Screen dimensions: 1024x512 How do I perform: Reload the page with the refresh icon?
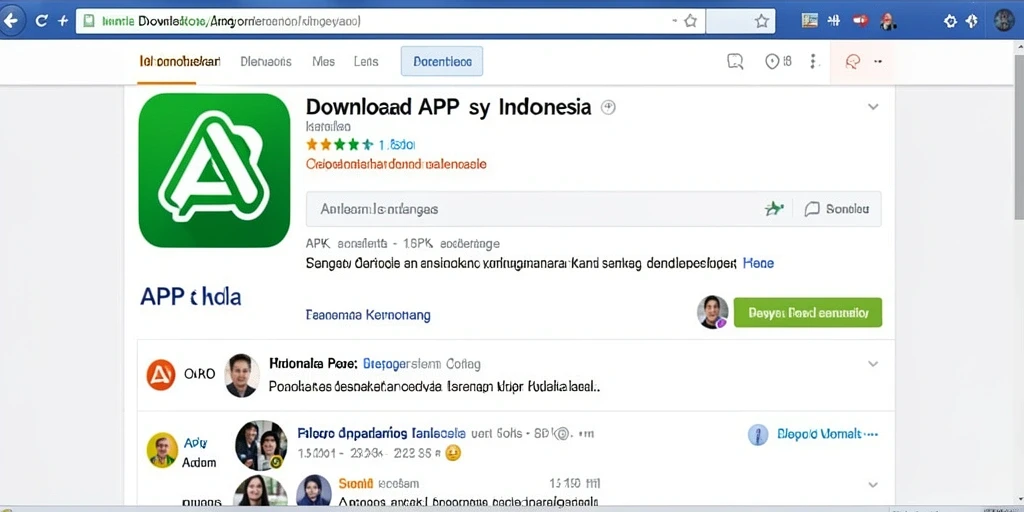tap(41, 21)
